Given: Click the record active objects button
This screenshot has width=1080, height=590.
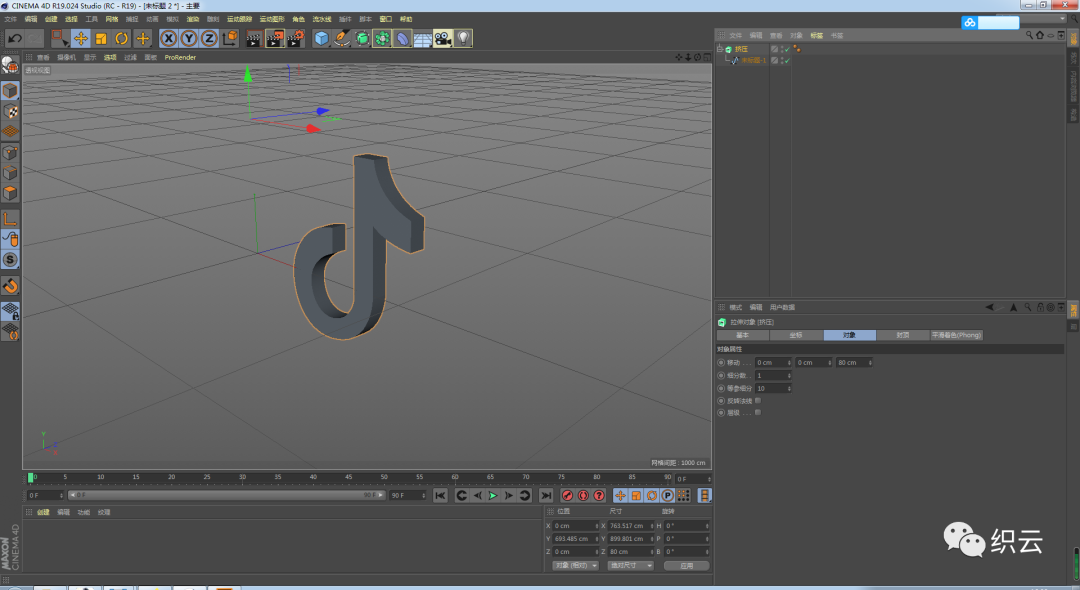Looking at the screenshot, I should point(568,496).
